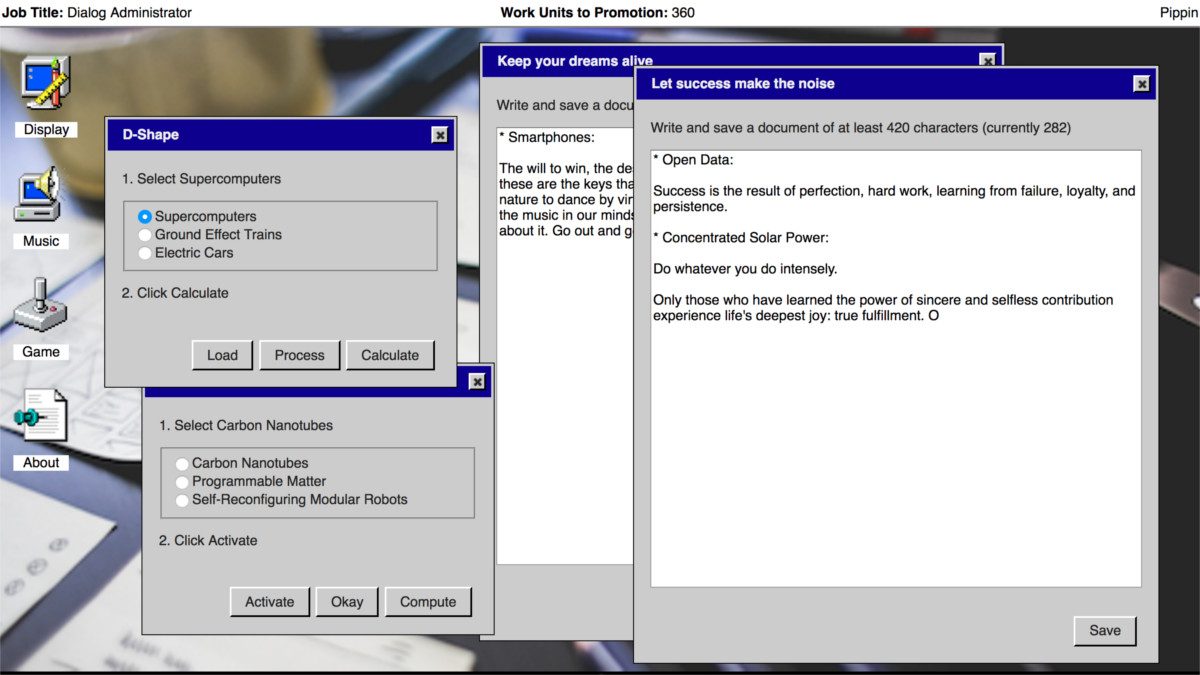Click the '1. Select Carbon Nanotubes' instruction
Viewport: 1200px width, 675px height.
(x=246, y=425)
